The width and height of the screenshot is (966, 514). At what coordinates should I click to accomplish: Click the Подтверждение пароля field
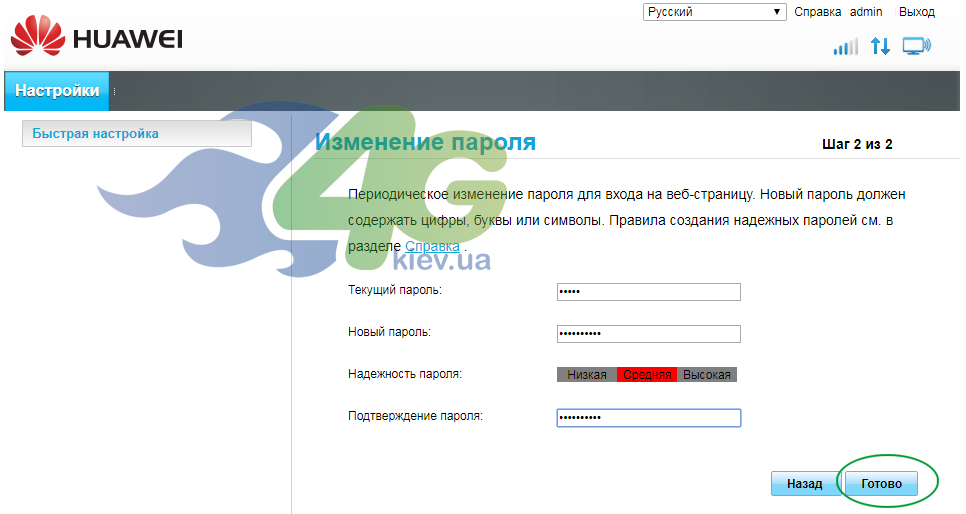coord(649,417)
